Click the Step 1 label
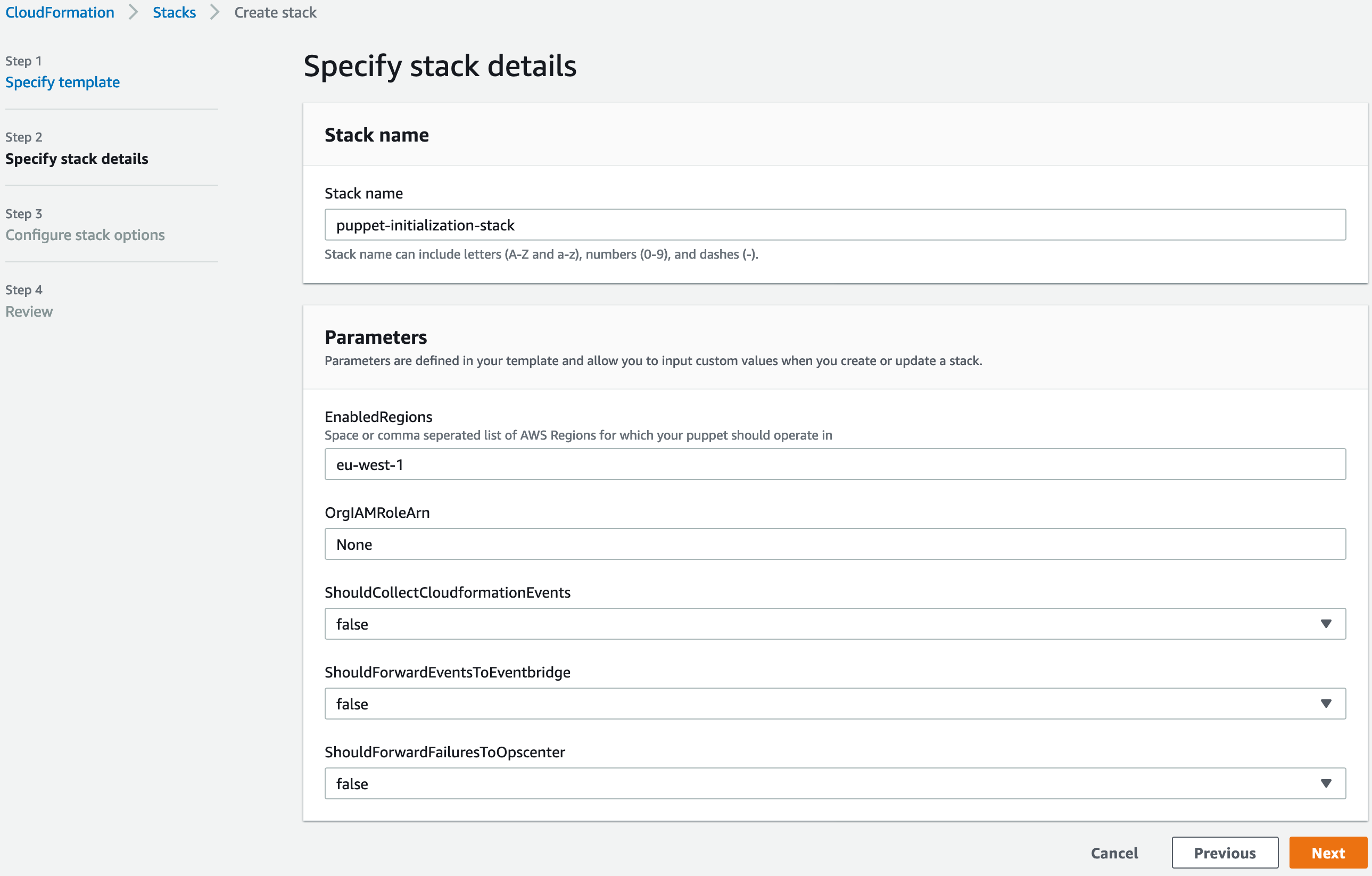1372x876 pixels. (x=23, y=61)
